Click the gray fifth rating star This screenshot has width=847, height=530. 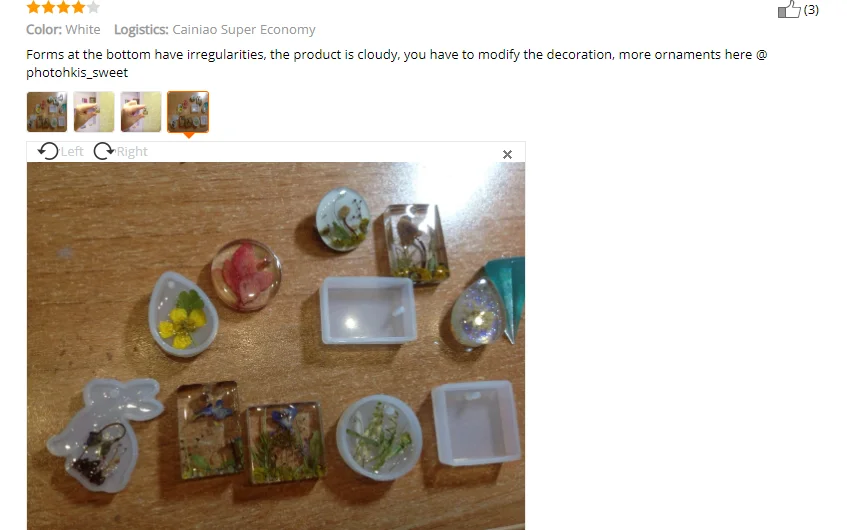[x=93, y=7]
